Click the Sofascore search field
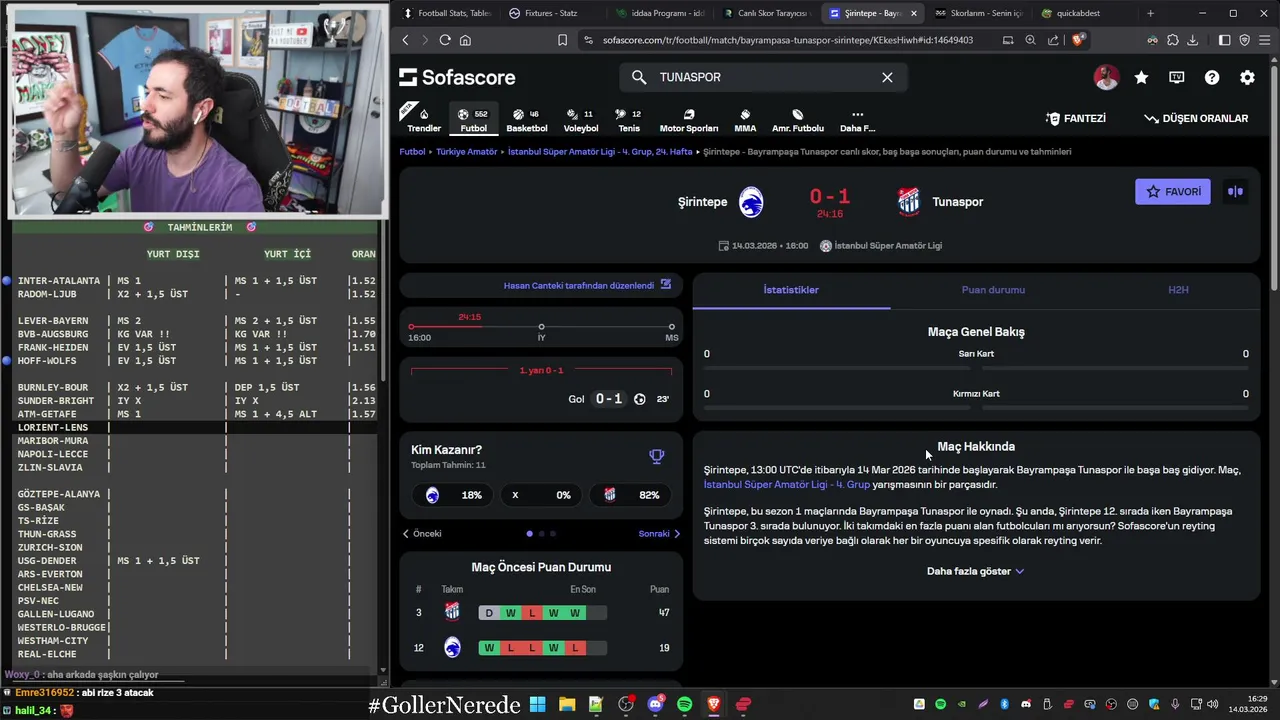The width and height of the screenshot is (1280, 720). coord(764,77)
